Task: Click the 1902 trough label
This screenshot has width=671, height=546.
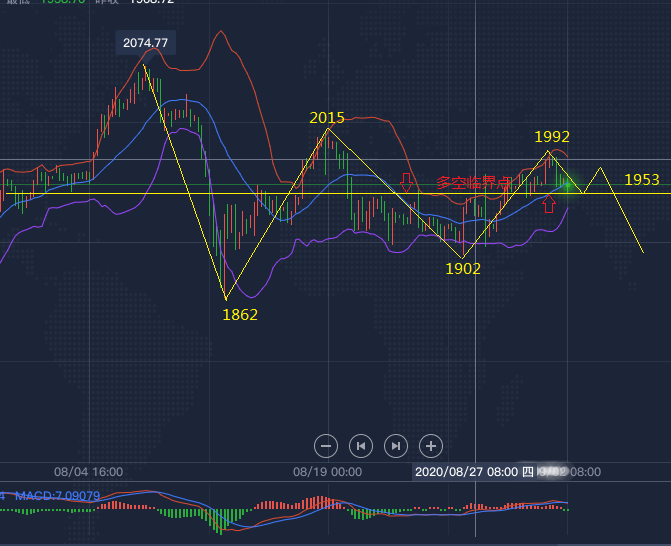Action: point(463,268)
